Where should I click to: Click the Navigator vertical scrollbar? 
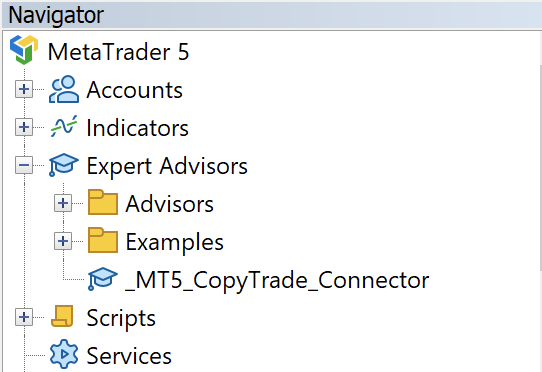click(540, 167)
